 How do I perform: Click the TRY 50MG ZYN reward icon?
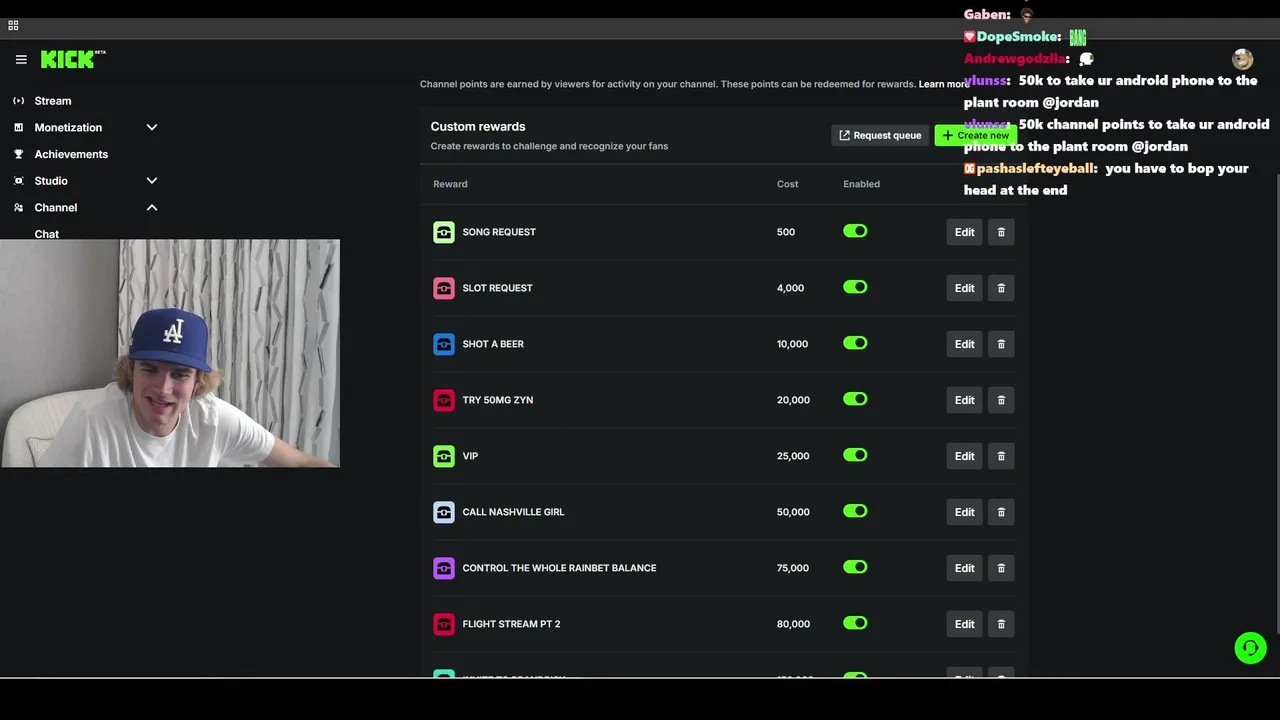[444, 400]
